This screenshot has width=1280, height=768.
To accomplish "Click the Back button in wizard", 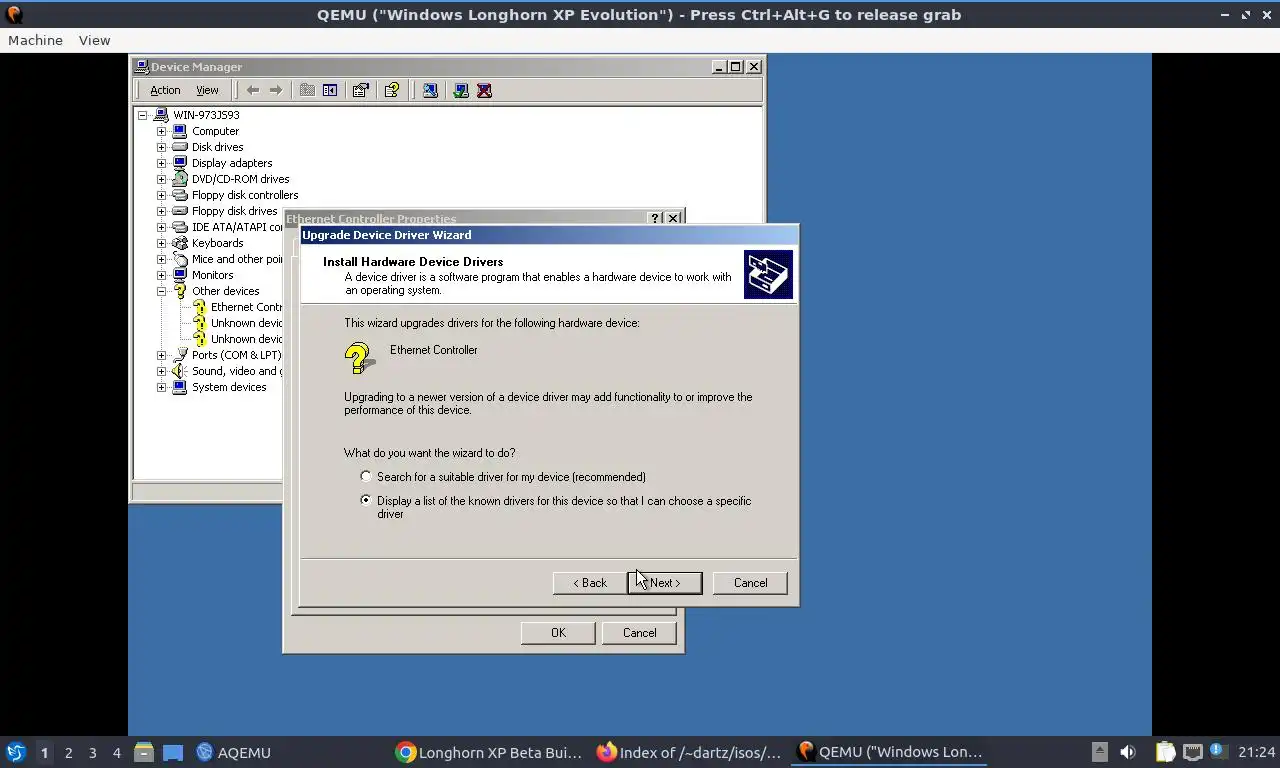I will pos(590,583).
